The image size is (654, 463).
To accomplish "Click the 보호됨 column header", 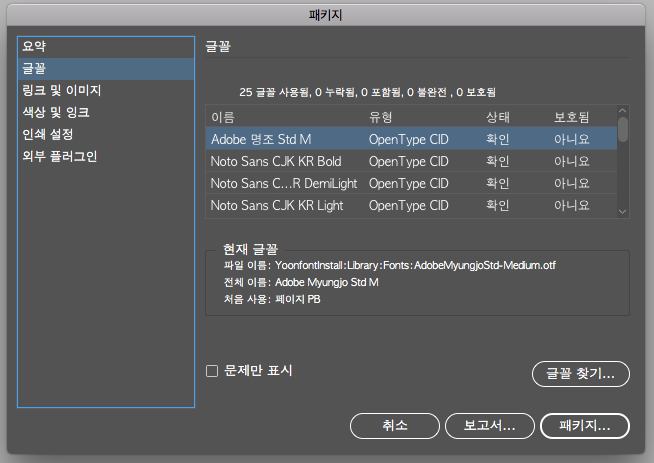I will click(x=571, y=117).
